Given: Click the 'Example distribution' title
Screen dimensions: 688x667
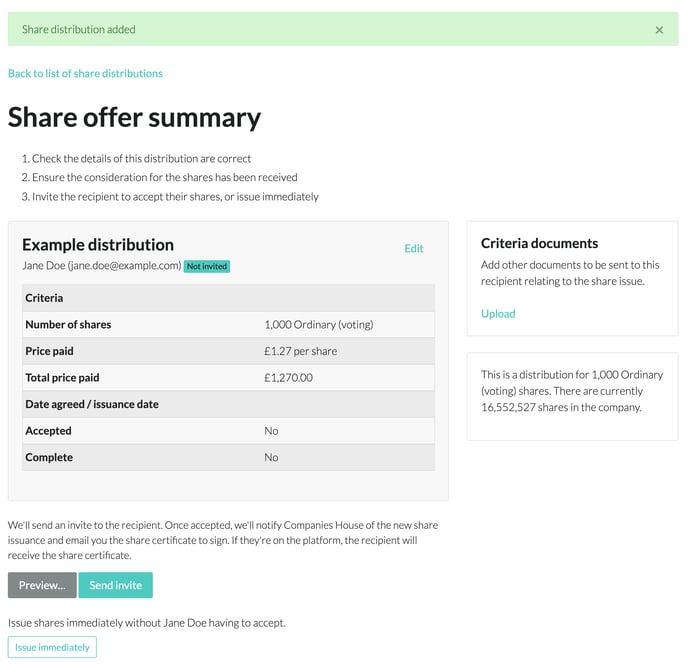Looking at the screenshot, I should pos(98,245).
